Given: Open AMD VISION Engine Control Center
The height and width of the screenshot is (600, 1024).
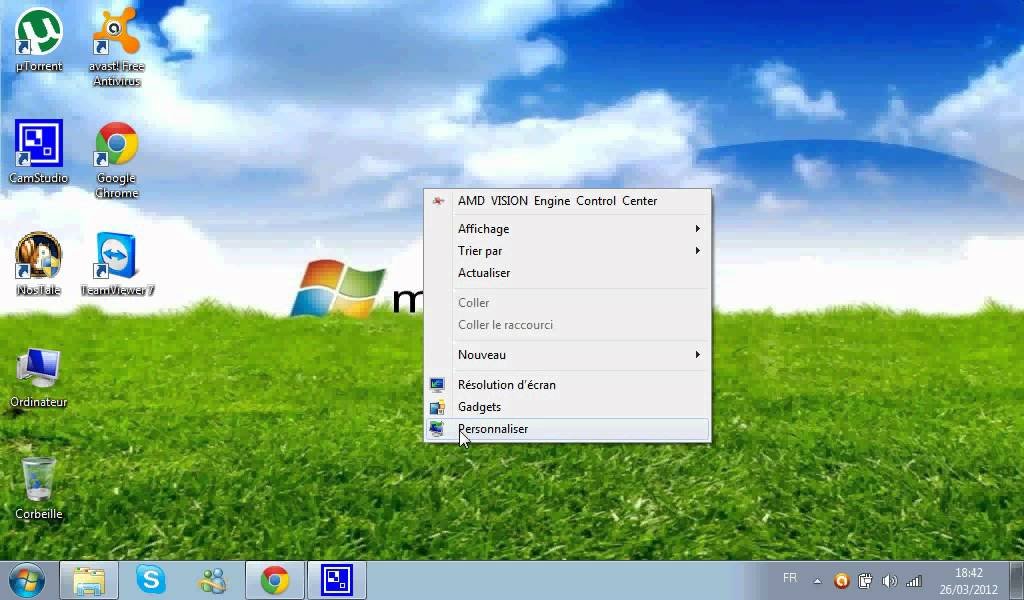Looking at the screenshot, I should [556, 200].
